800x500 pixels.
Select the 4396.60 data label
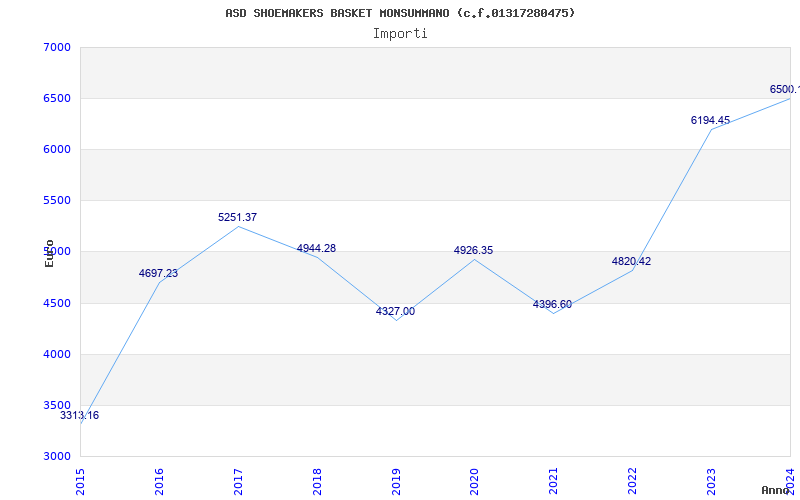click(553, 305)
